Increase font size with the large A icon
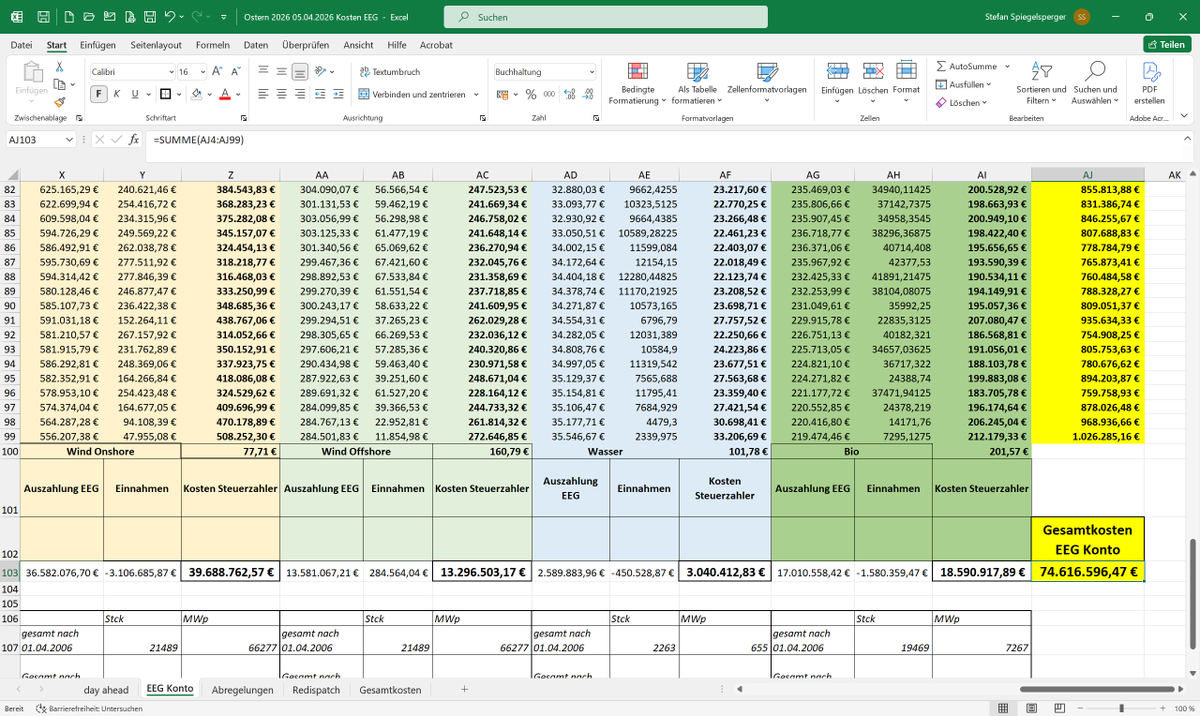The height and width of the screenshot is (716, 1200). point(217,72)
